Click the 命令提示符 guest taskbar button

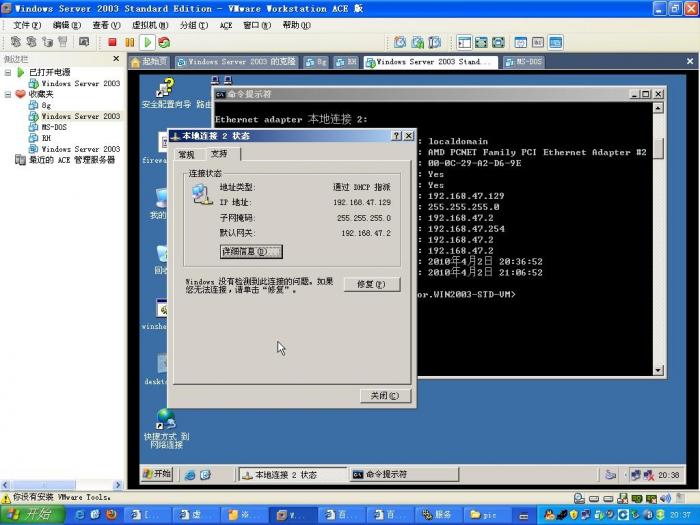point(404,475)
